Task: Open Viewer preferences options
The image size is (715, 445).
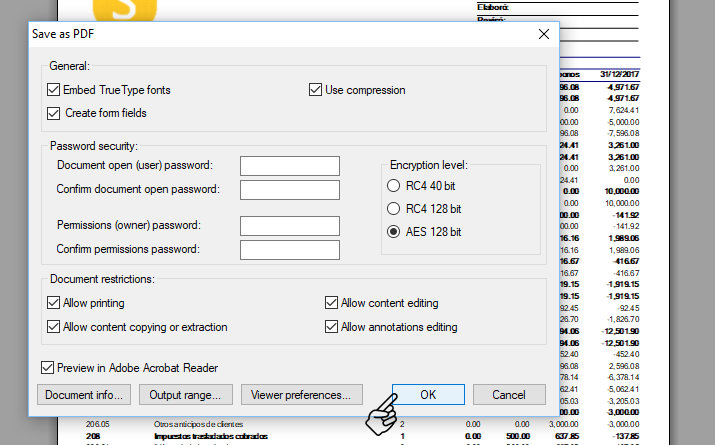Action: click(x=301, y=395)
